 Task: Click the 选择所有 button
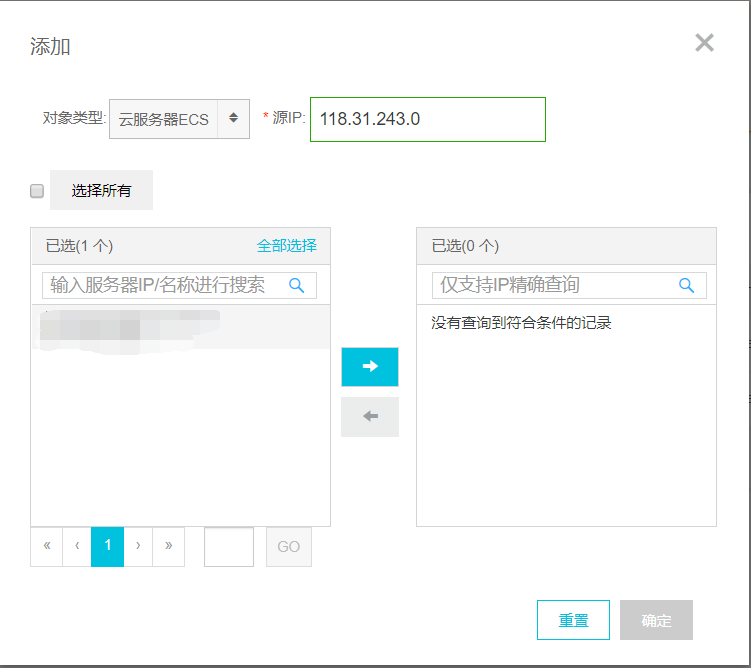pyautogui.click(x=101, y=190)
